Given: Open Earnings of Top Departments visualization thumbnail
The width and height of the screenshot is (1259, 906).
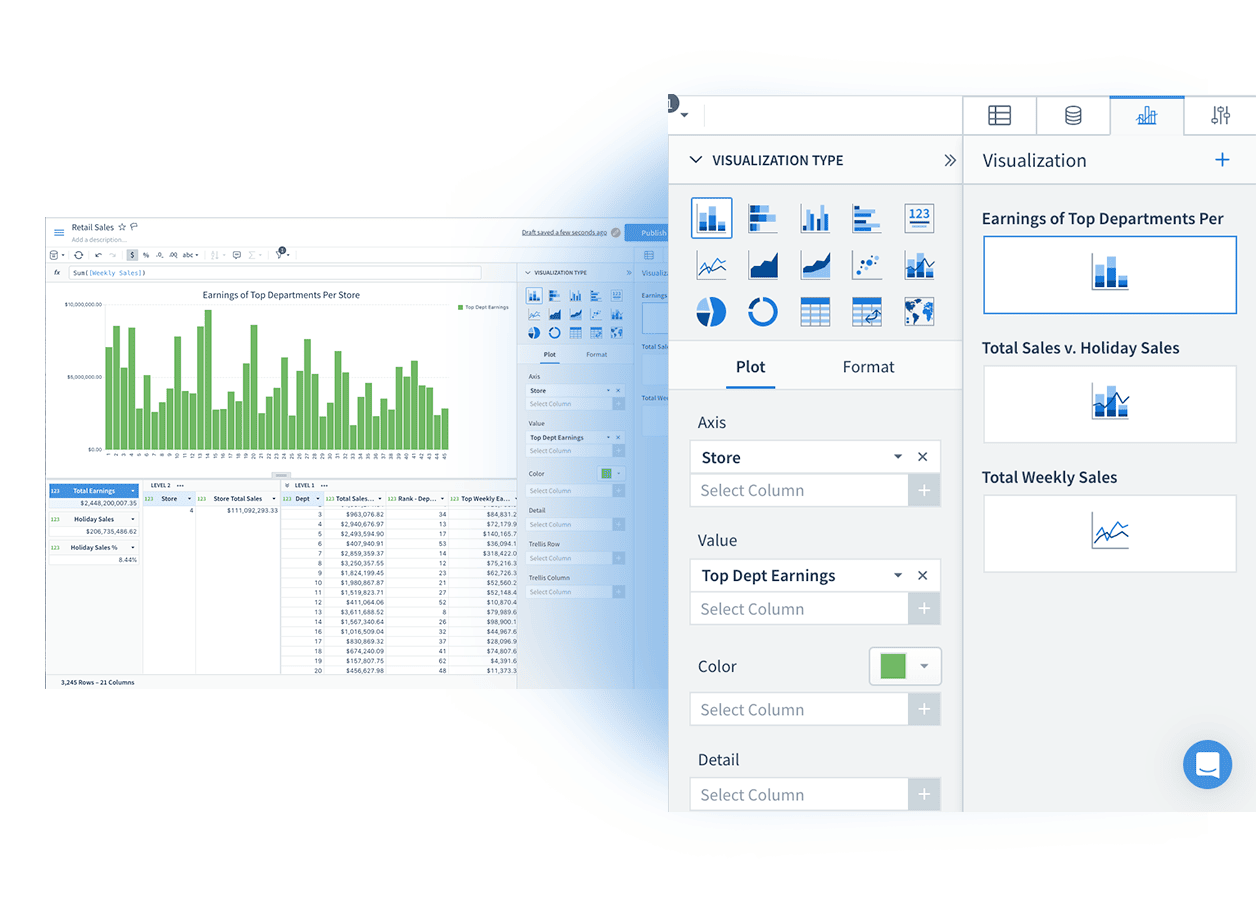Looking at the screenshot, I should (x=1110, y=275).
